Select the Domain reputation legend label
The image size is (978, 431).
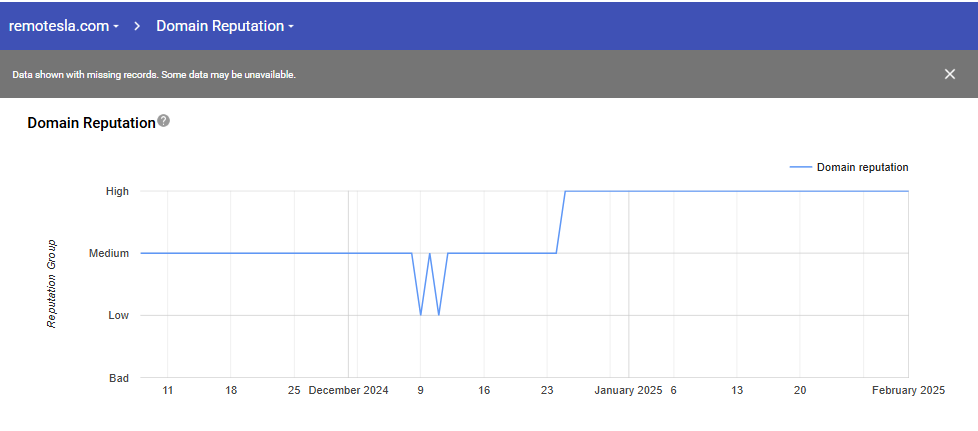click(x=862, y=167)
